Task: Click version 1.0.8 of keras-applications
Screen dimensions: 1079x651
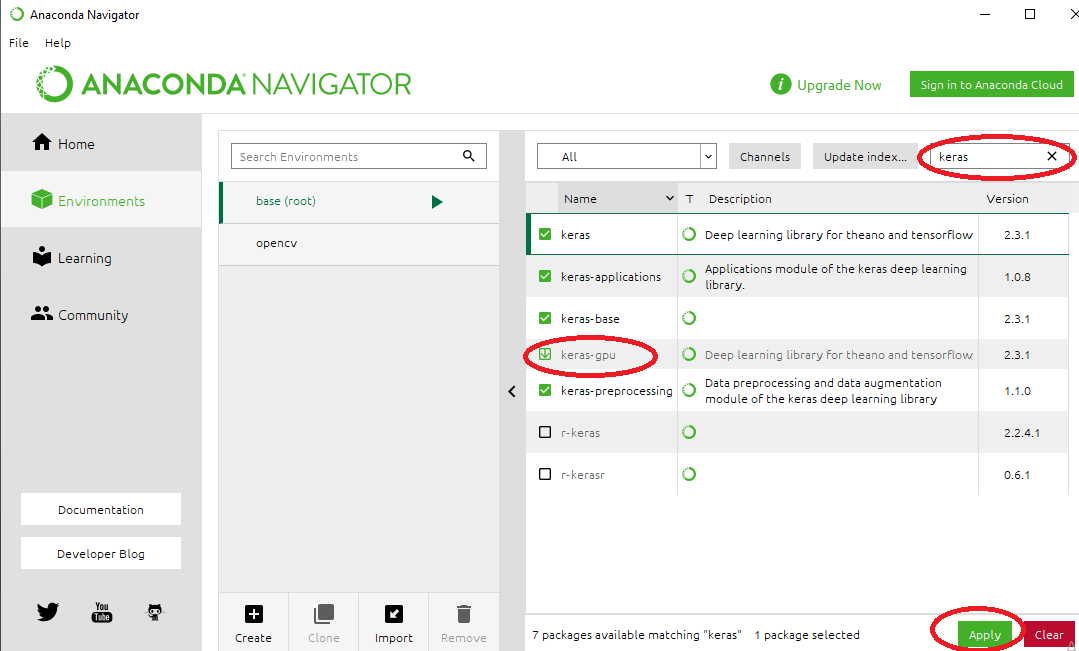Action: [x=1017, y=277]
